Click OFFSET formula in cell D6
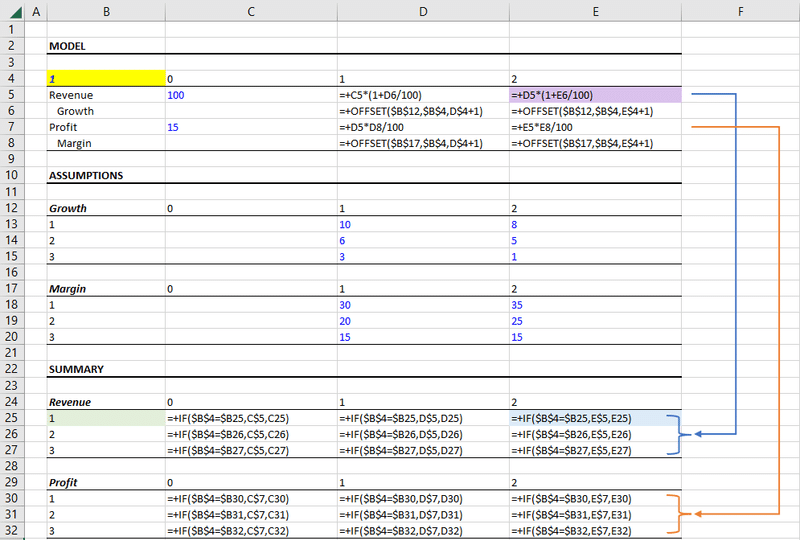The height and width of the screenshot is (540, 800). tap(411, 111)
